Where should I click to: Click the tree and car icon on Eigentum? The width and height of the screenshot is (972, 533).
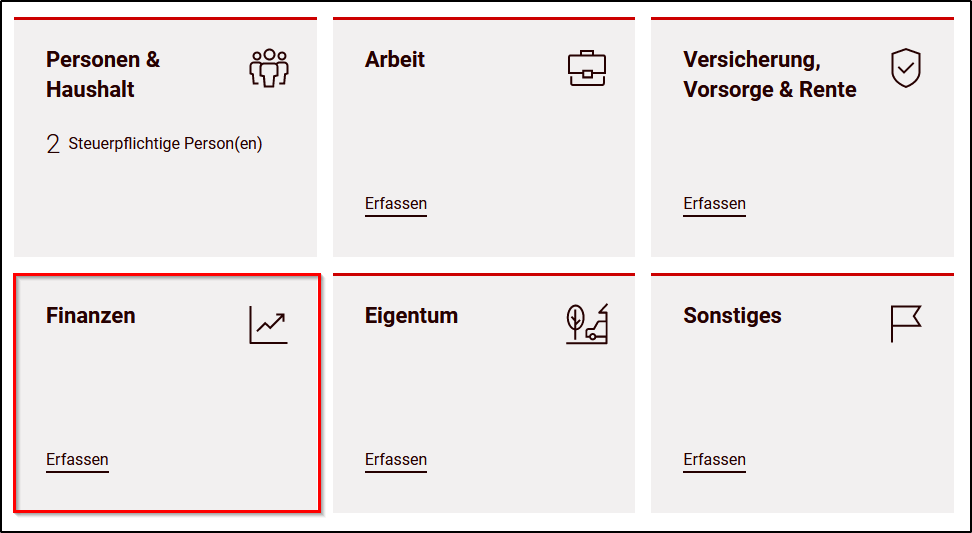[586, 324]
